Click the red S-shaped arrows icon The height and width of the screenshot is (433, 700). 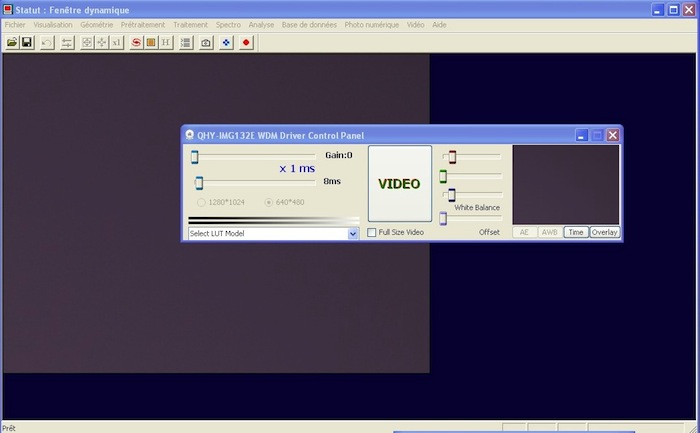coord(136,42)
